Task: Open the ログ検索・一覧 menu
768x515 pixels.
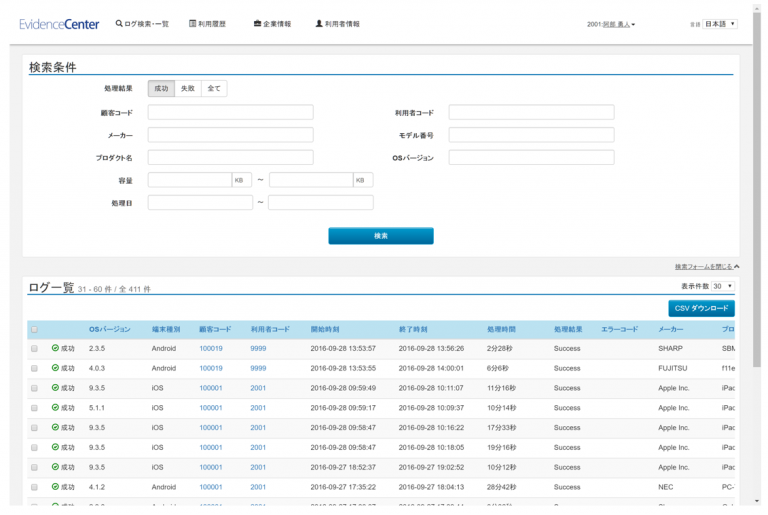Action: pyautogui.click(x=142, y=24)
